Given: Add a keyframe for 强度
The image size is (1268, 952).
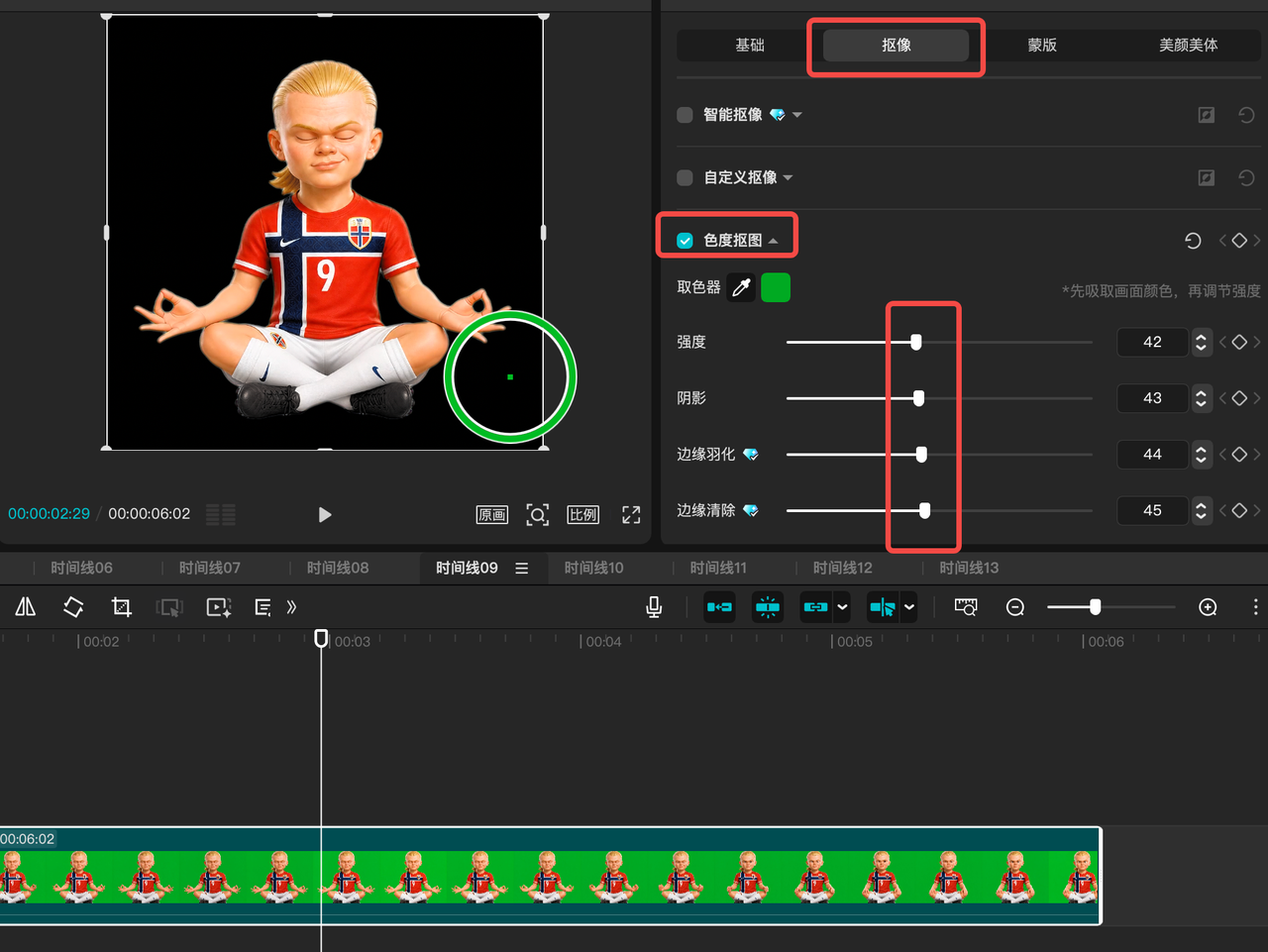Looking at the screenshot, I should pos(1239,342).
